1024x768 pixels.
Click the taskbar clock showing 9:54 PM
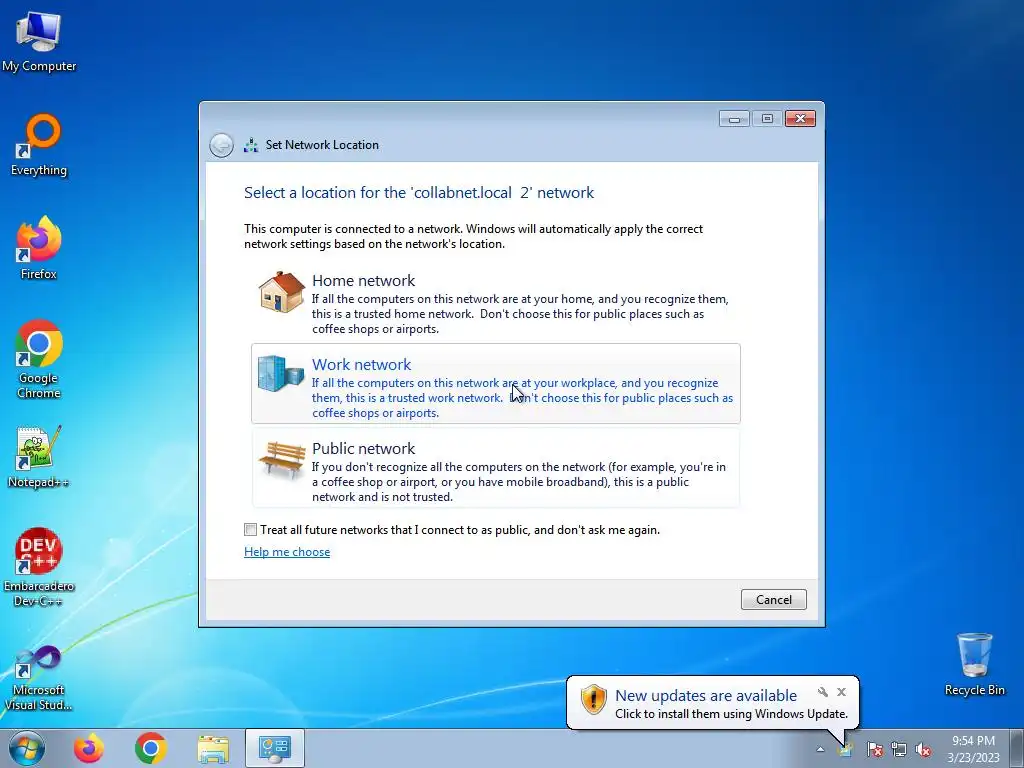coord(973,748)
